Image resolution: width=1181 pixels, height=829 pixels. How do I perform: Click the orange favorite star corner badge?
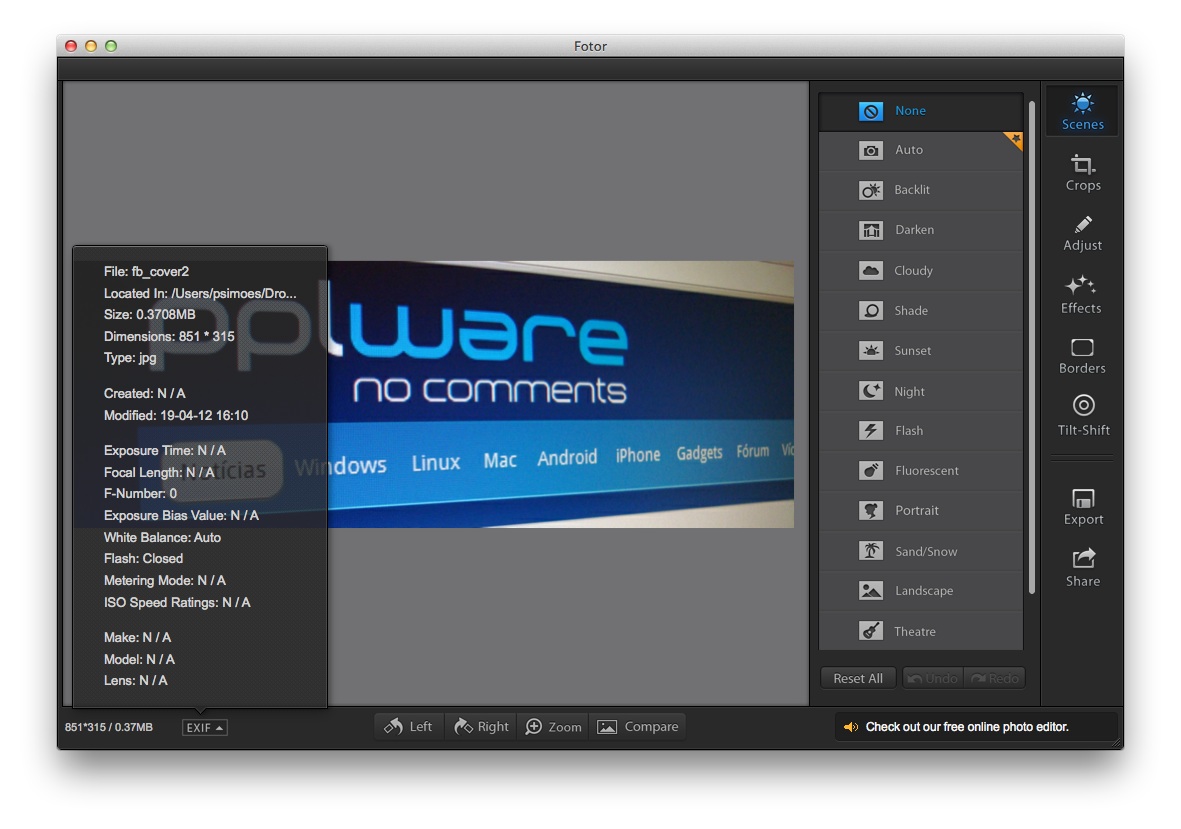click(1014, 140)
